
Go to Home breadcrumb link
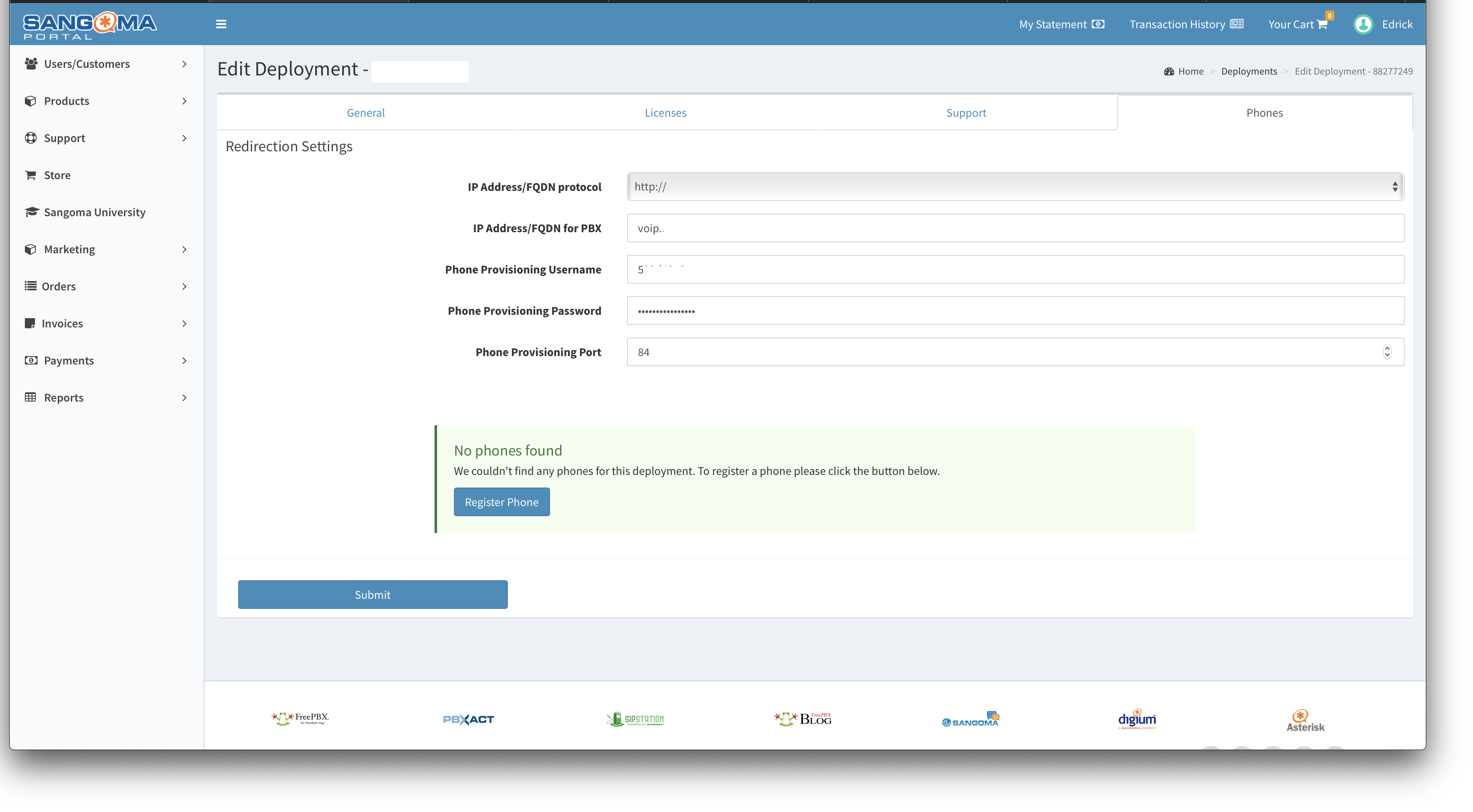[x=1191, y=72]
